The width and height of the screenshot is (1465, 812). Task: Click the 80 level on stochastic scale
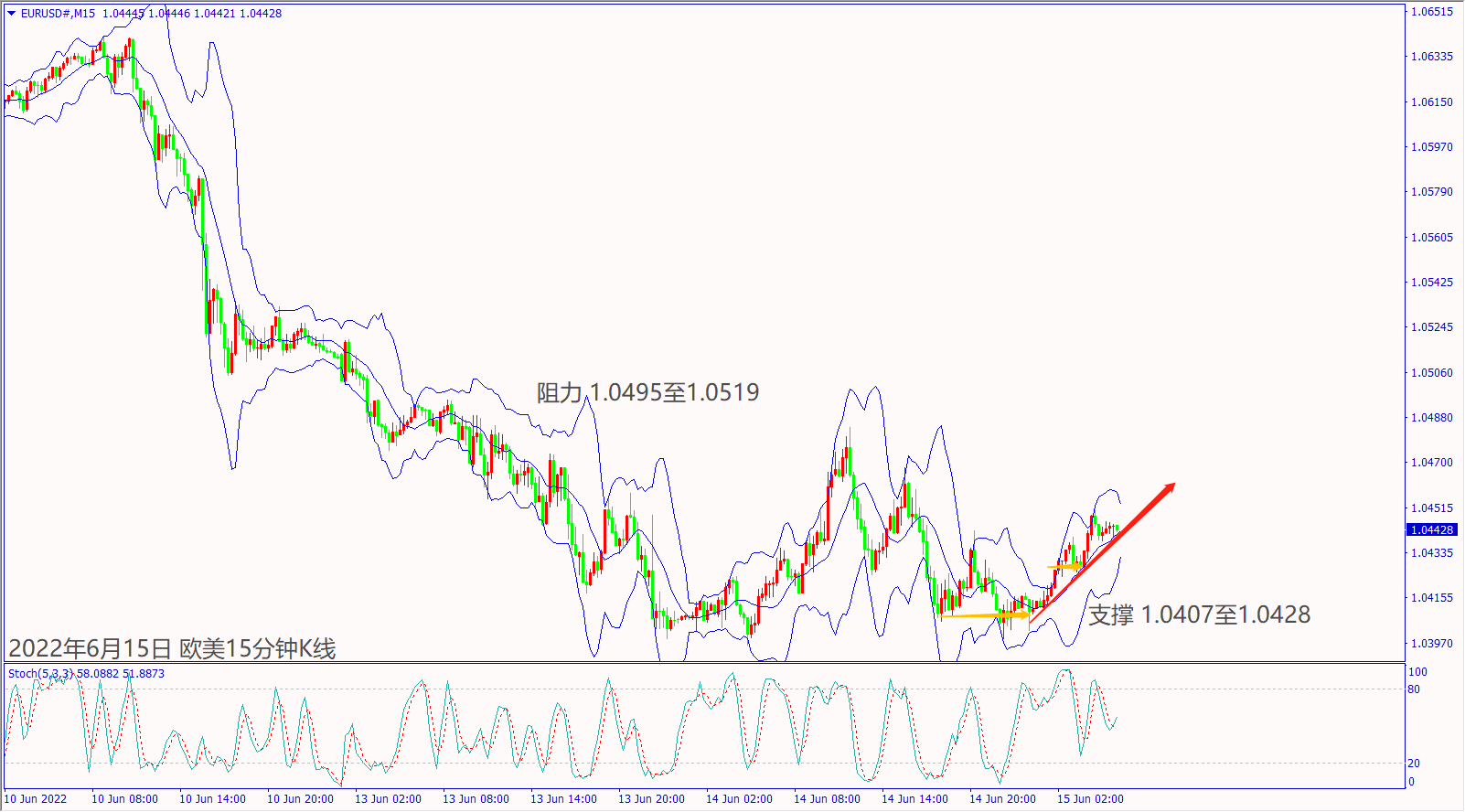(1414, 689)
